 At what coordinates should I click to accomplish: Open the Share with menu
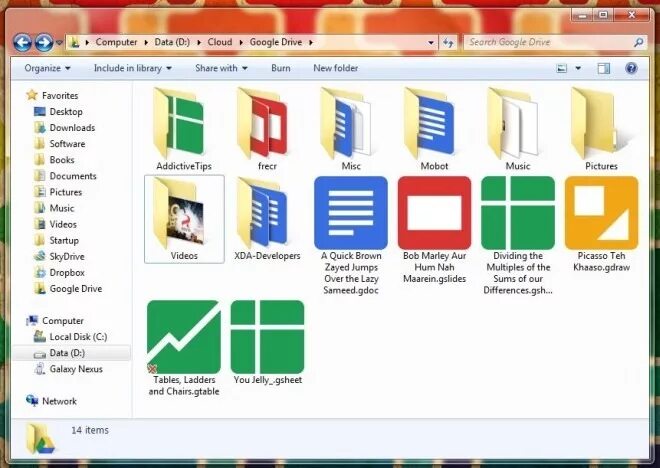[x=221, y=68]
